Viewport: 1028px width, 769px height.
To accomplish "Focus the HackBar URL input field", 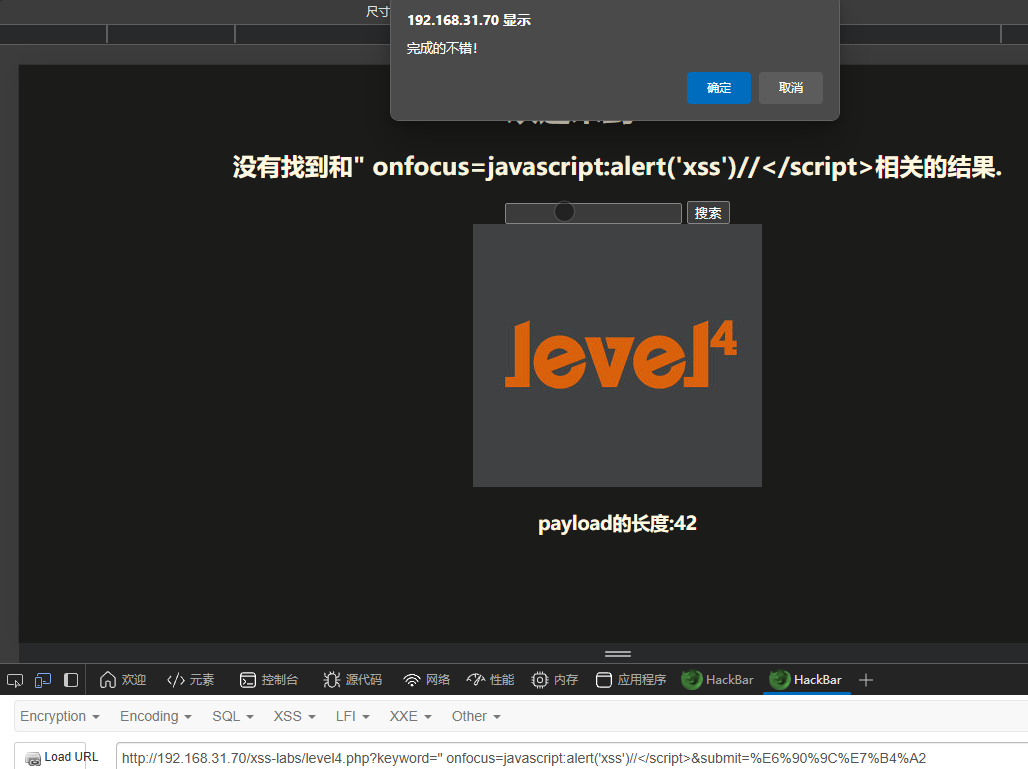I will pyautogui.click(x=572, y=758).
